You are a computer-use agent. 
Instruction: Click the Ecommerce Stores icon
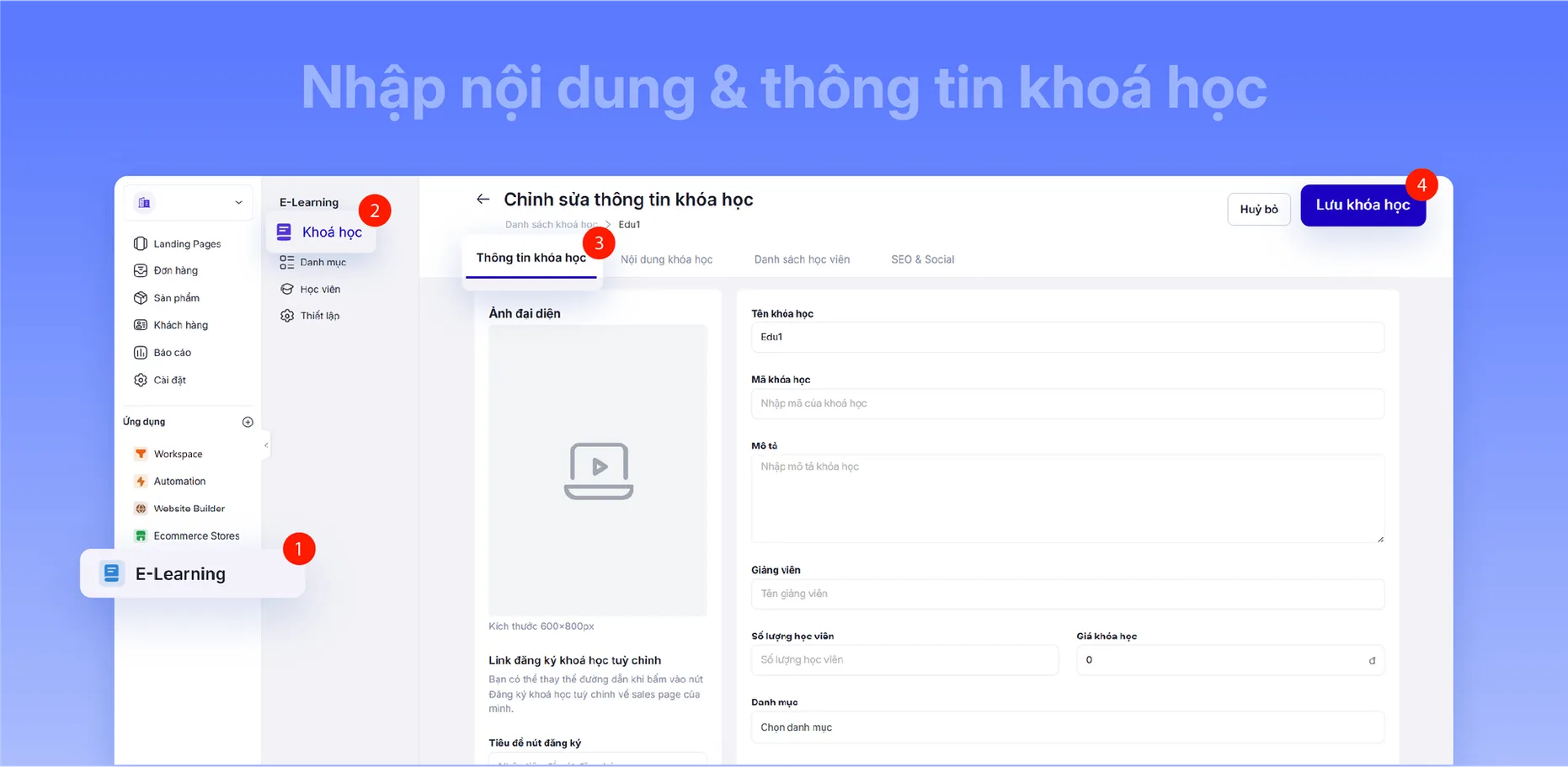coord(141,535)
